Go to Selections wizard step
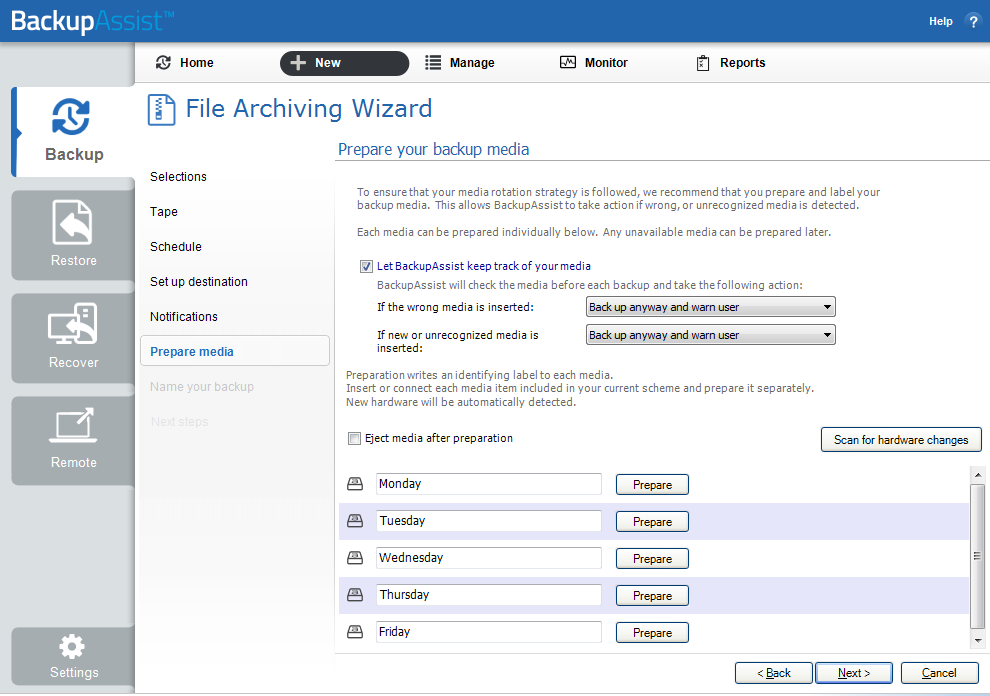This screenshot has width=990, height=696. coord(178,177)
